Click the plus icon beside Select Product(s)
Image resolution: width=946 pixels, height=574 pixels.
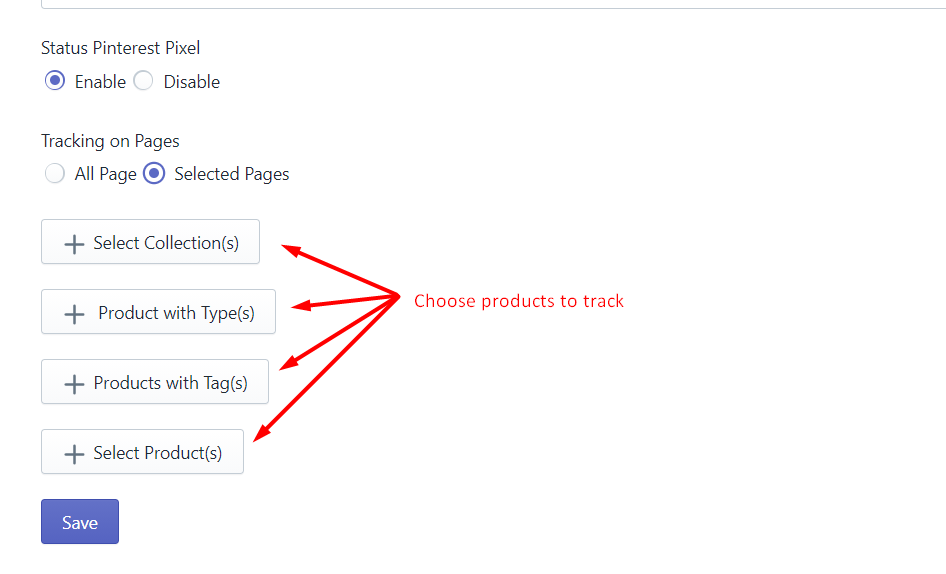point(74,454)
